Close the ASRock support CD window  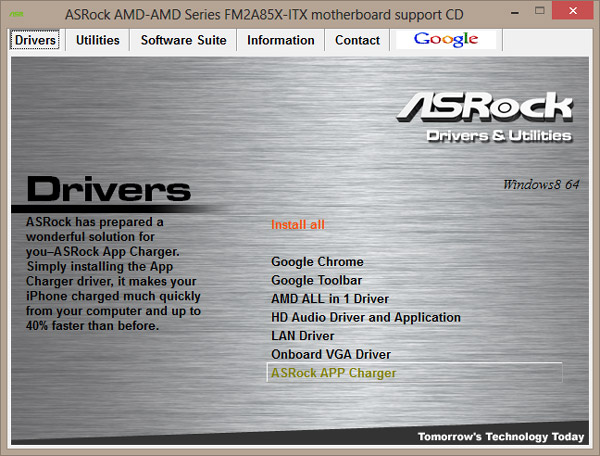point(573,11)
